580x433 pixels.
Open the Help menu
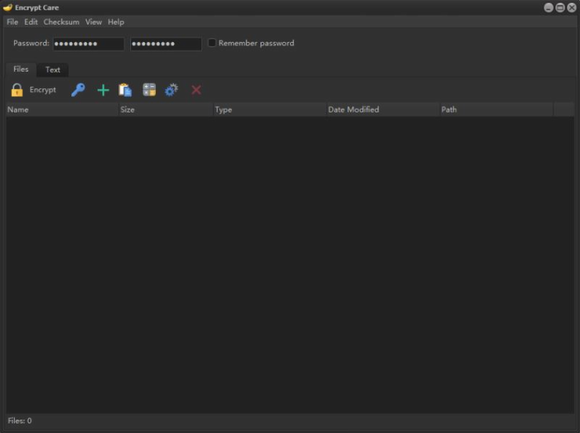116,22
